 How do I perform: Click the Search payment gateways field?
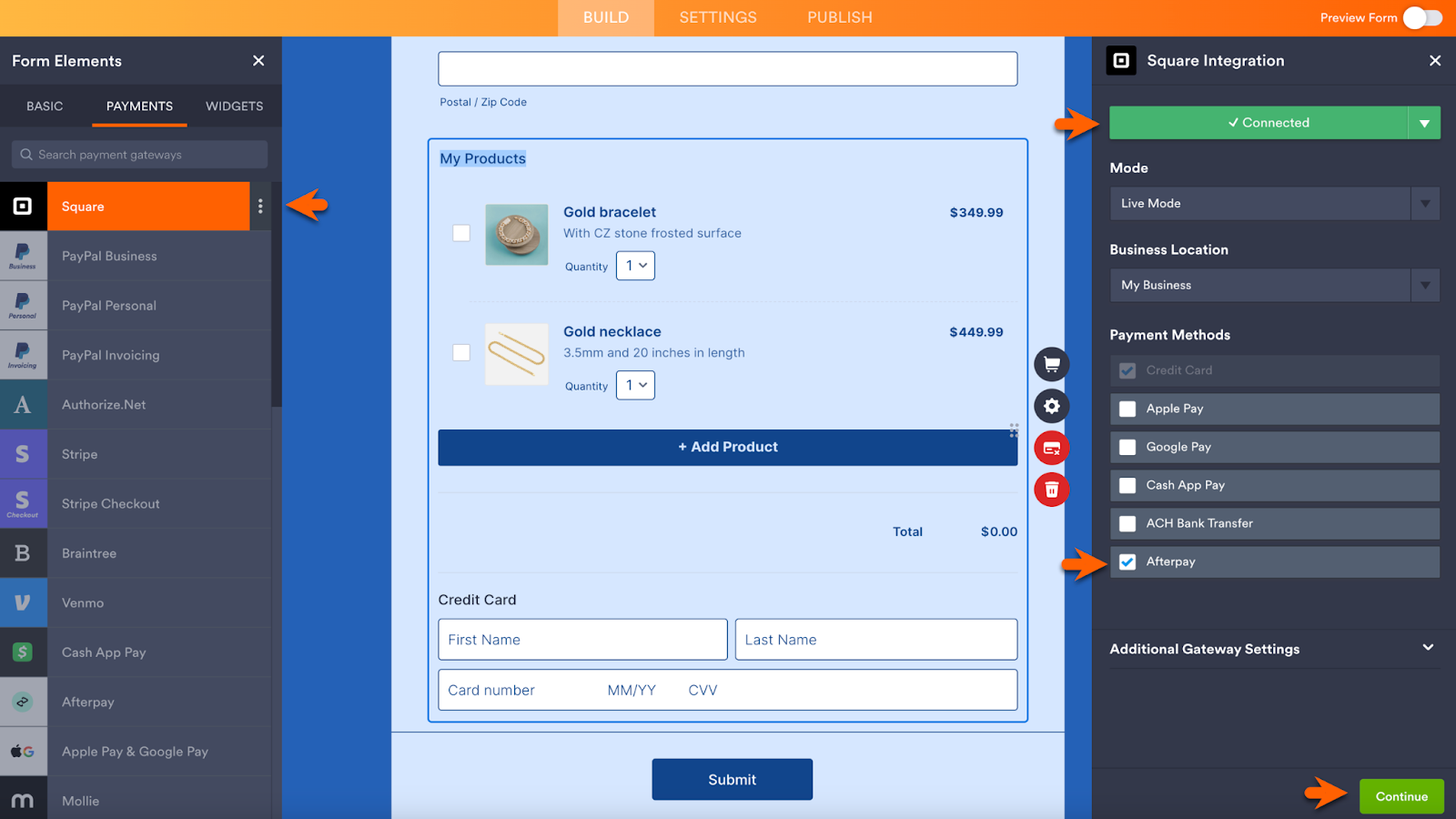tap(139, 155)
